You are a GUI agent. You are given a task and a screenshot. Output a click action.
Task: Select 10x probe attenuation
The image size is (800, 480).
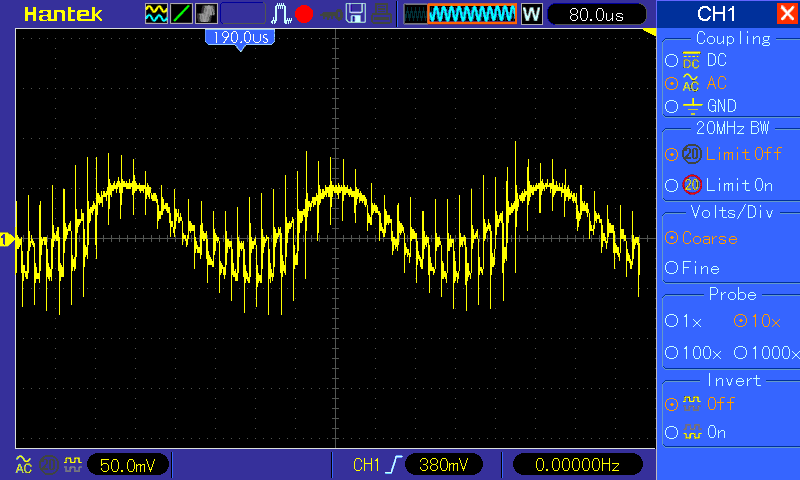[x=757, y=321]
